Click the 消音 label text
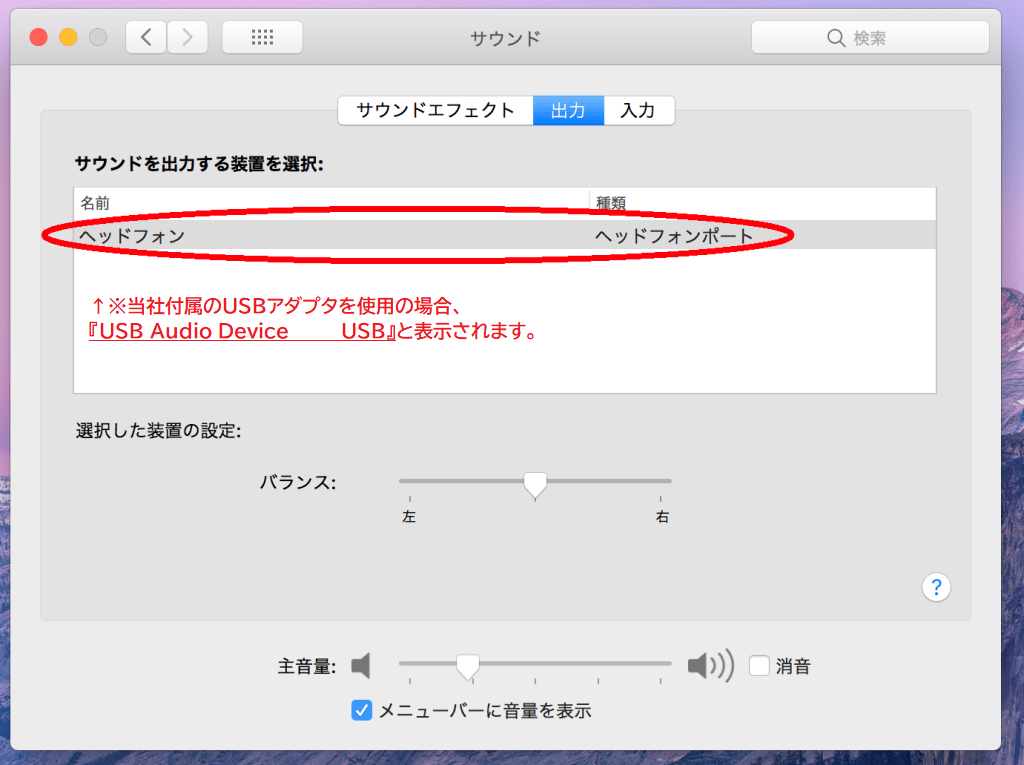Viewport: 1024px width, 765px height. click(793, 666)
